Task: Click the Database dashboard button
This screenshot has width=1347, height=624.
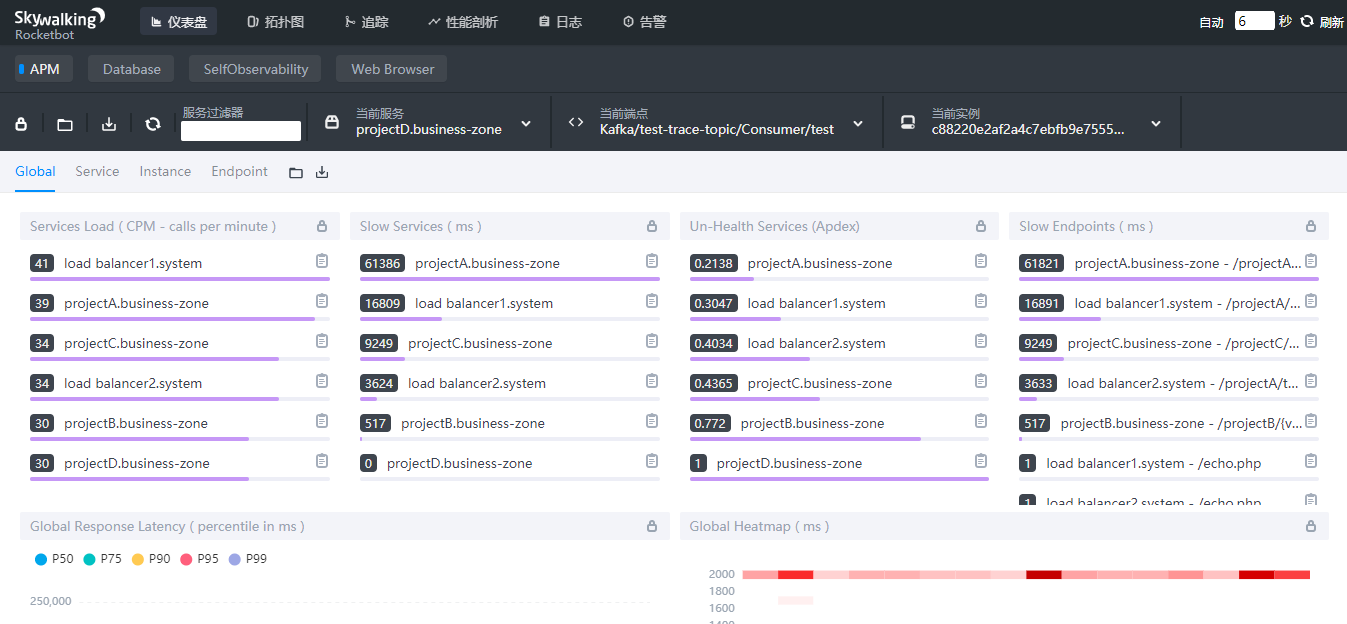Action: [x=132, y=69]
